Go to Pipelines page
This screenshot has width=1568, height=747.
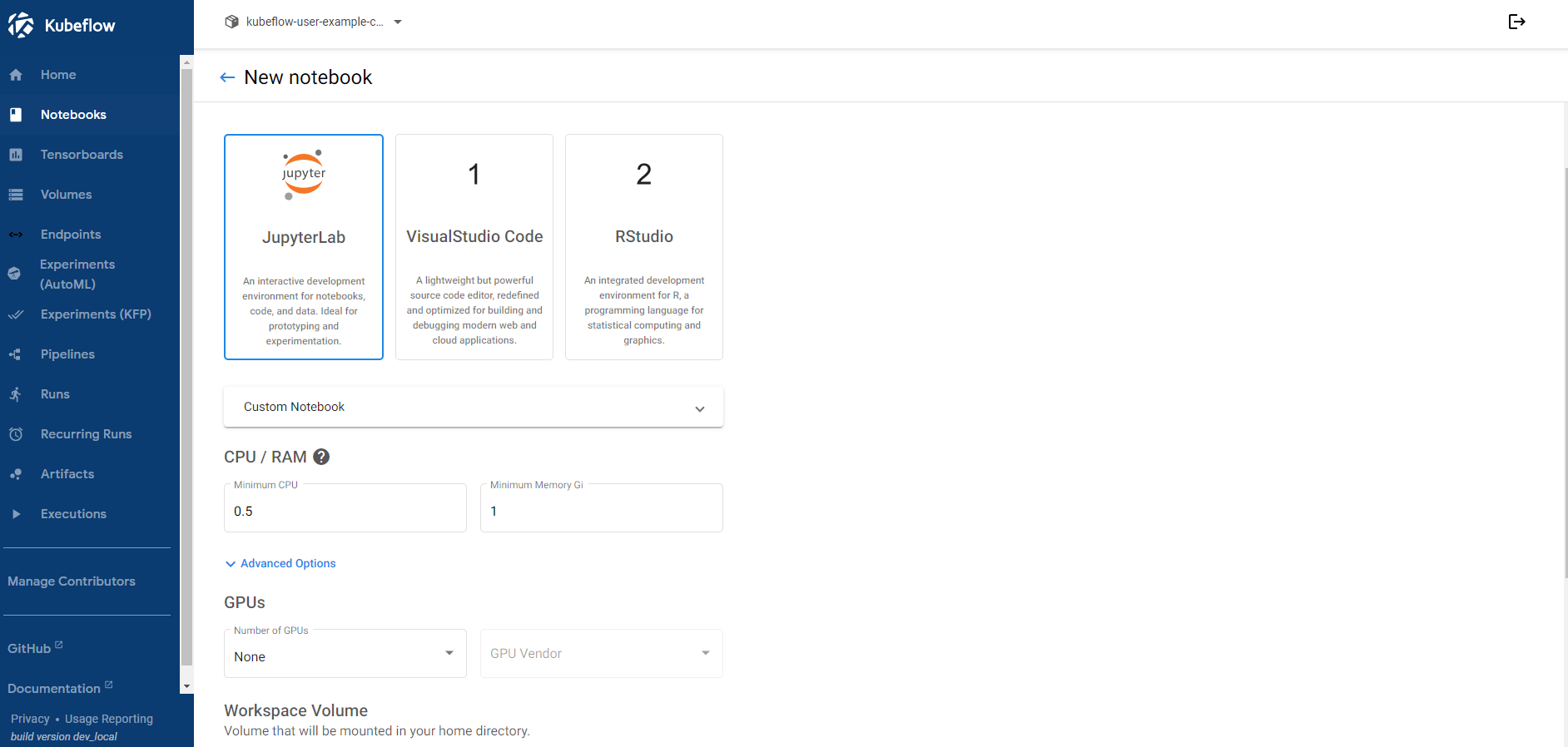click(90, 354)
